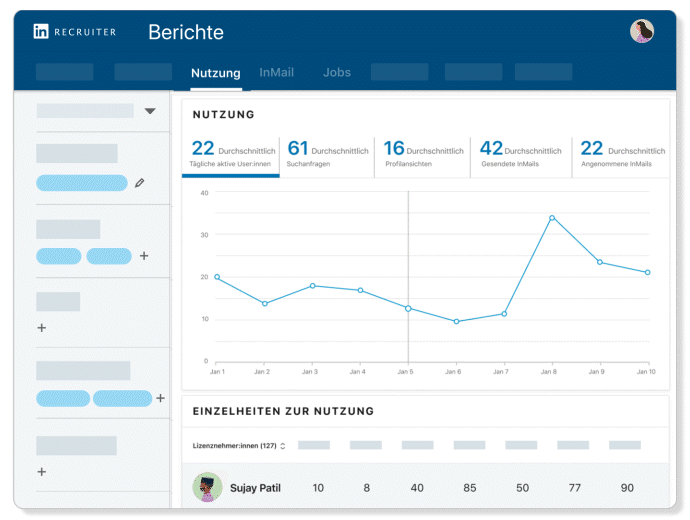Switch to the Jobs tab

point(337,73)
